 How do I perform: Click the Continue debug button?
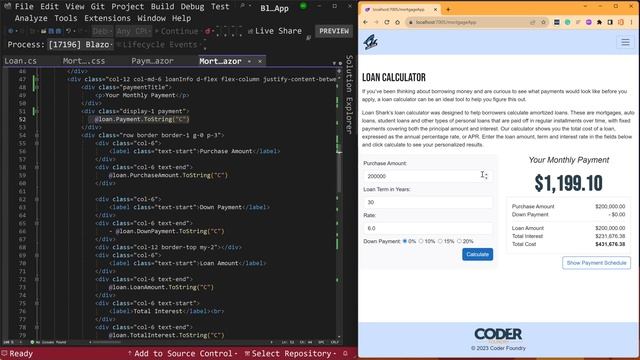176,31
